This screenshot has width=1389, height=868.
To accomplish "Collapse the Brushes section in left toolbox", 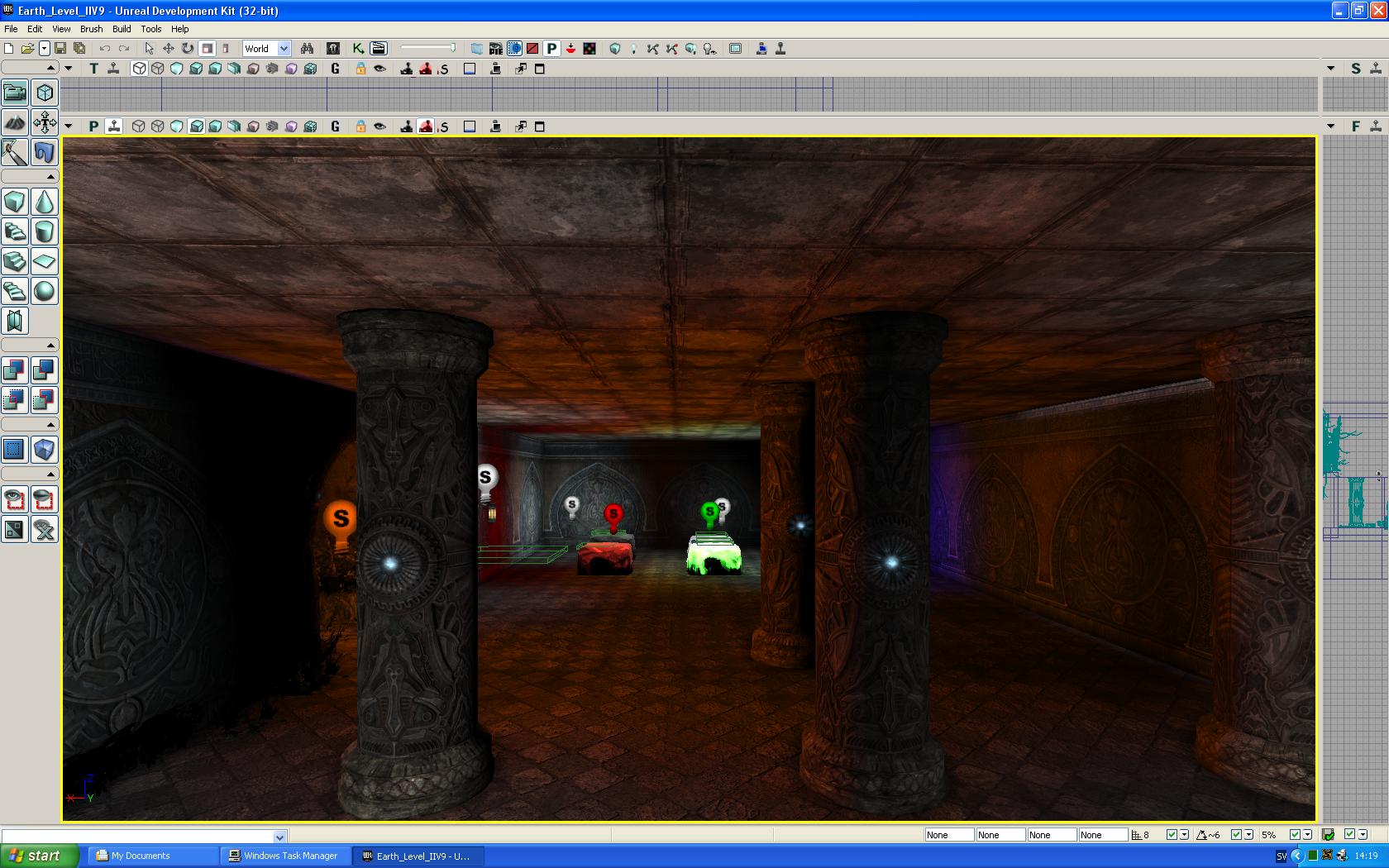I will pyautogui.click(x=30, y=177).
